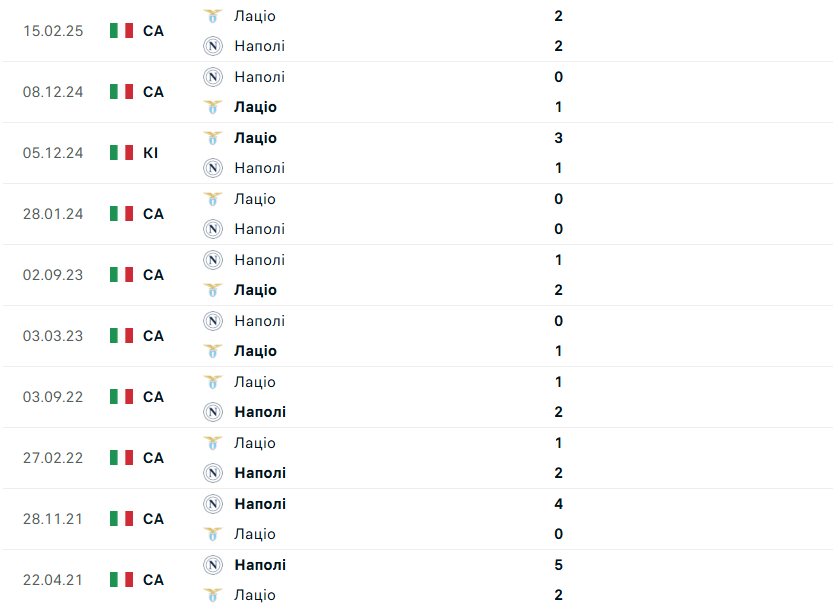Click the Italian flag in the 22.04.21 row
Screen dimensions: 836x609
tap(121, 580)
